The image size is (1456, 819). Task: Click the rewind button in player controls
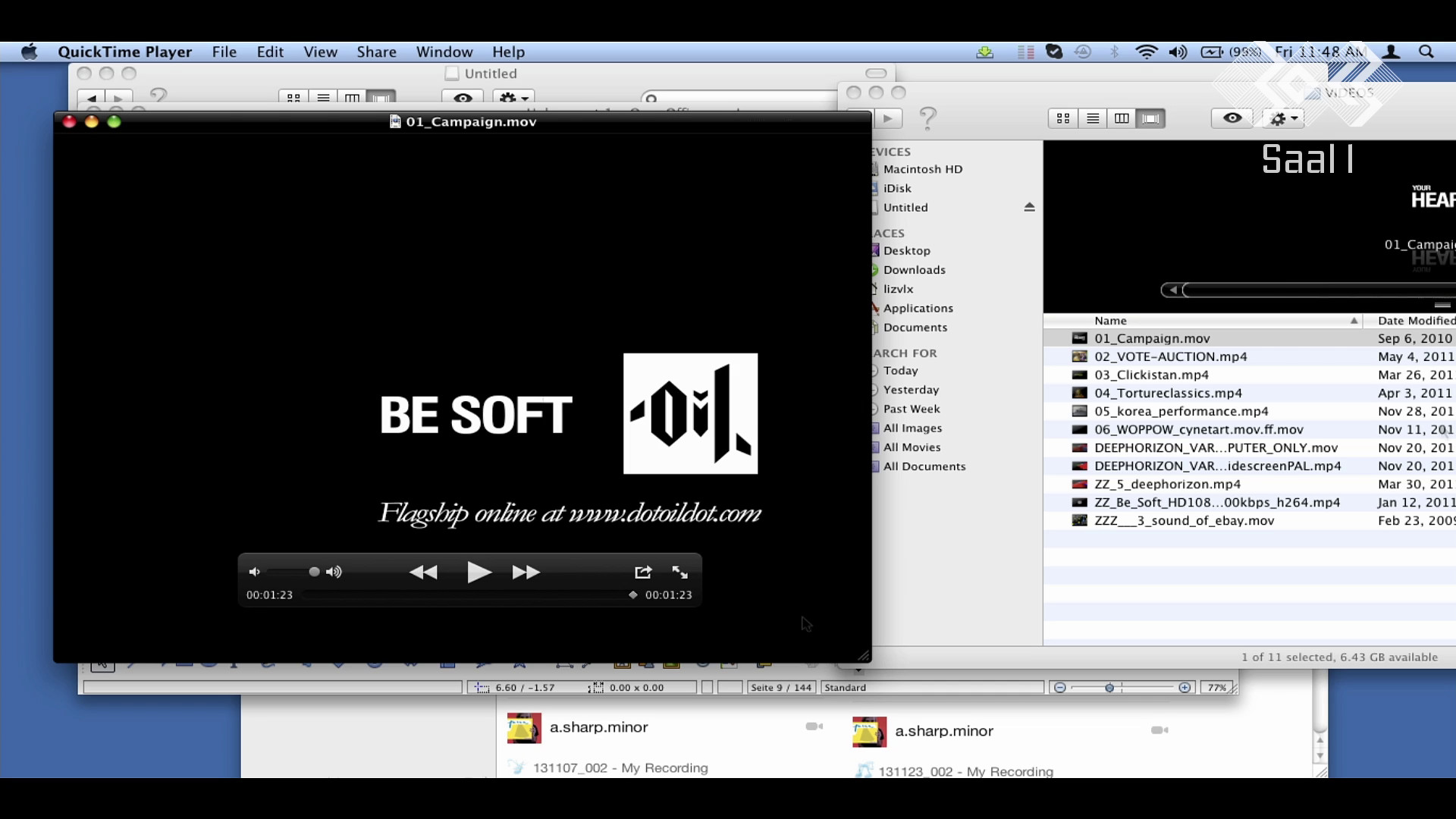[x=423, y=573]
